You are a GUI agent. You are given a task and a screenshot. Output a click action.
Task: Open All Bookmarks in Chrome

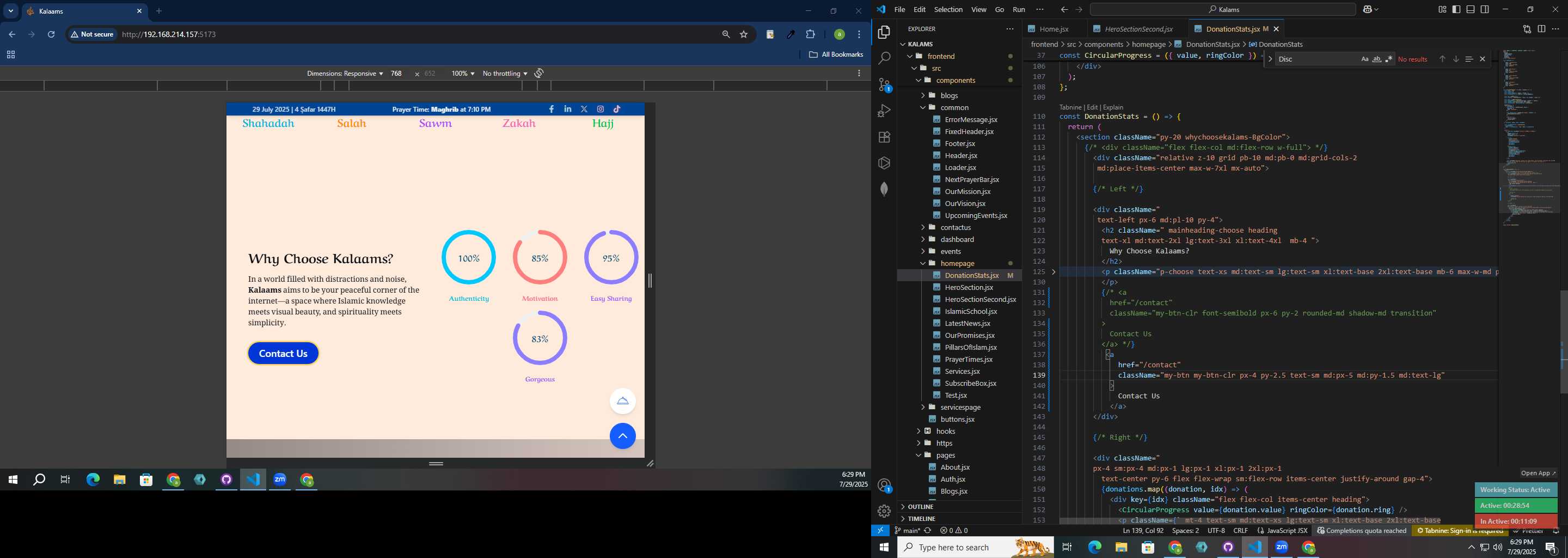(836, 55)
